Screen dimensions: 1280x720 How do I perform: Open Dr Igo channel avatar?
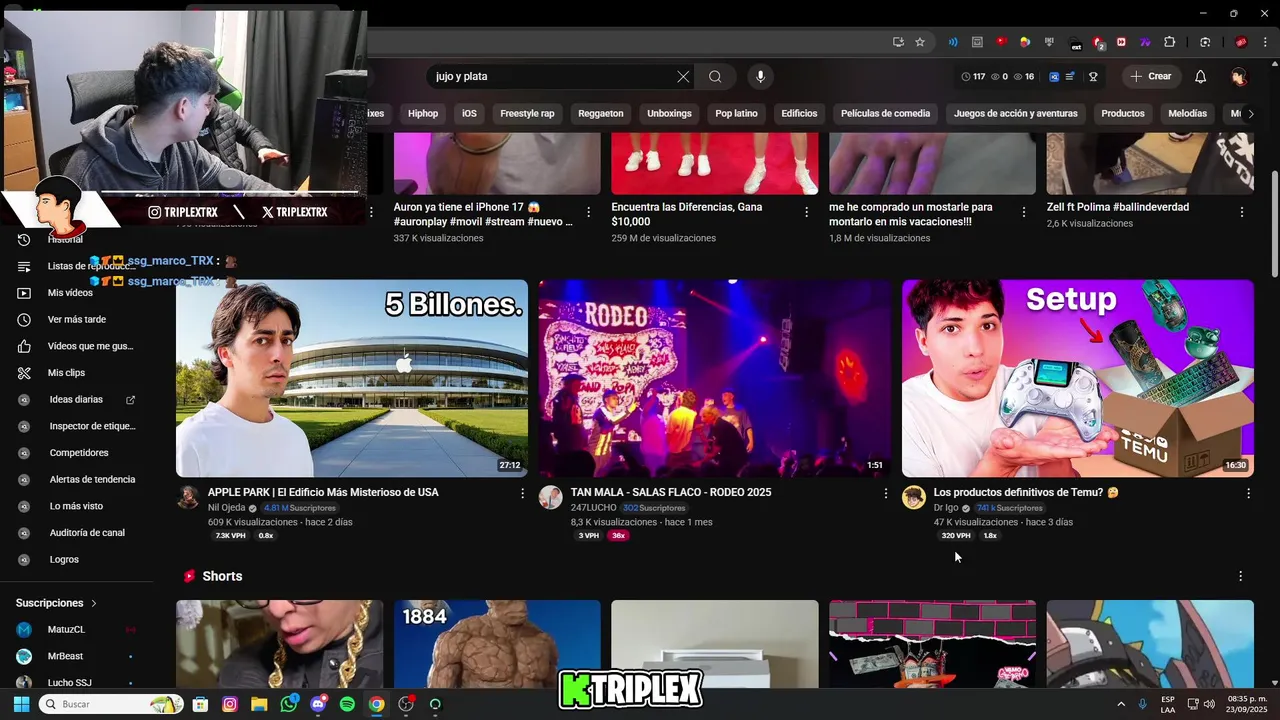coord(914,498)
